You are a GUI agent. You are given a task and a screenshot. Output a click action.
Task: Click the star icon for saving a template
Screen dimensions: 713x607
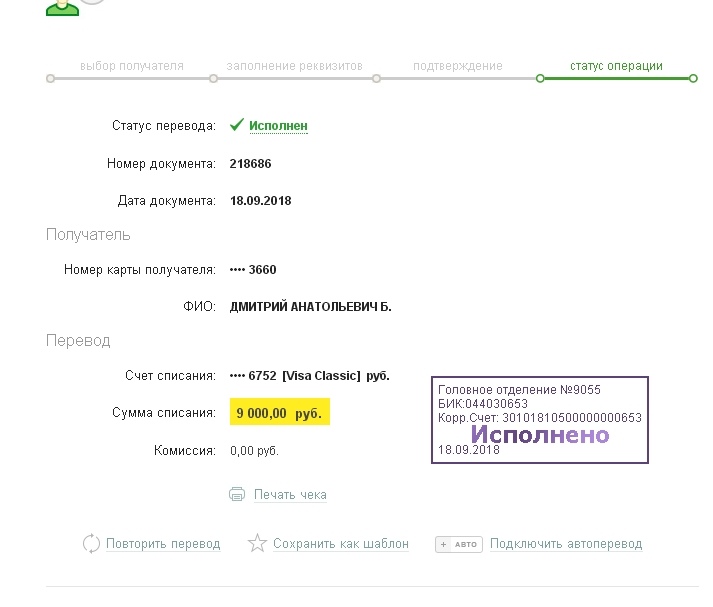(257, 544)
